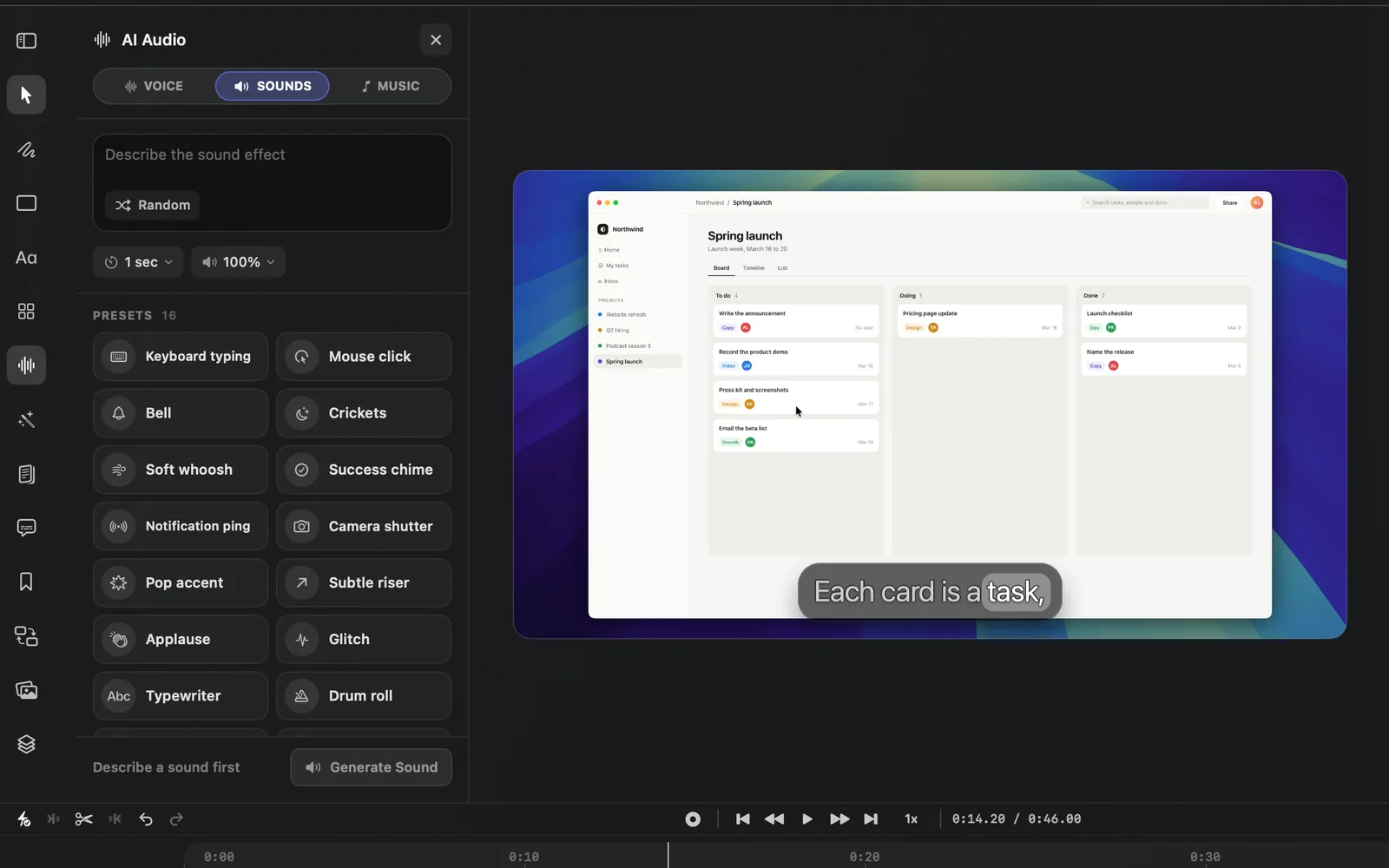Open the 1 sec duration dropdown

point(138,262)
